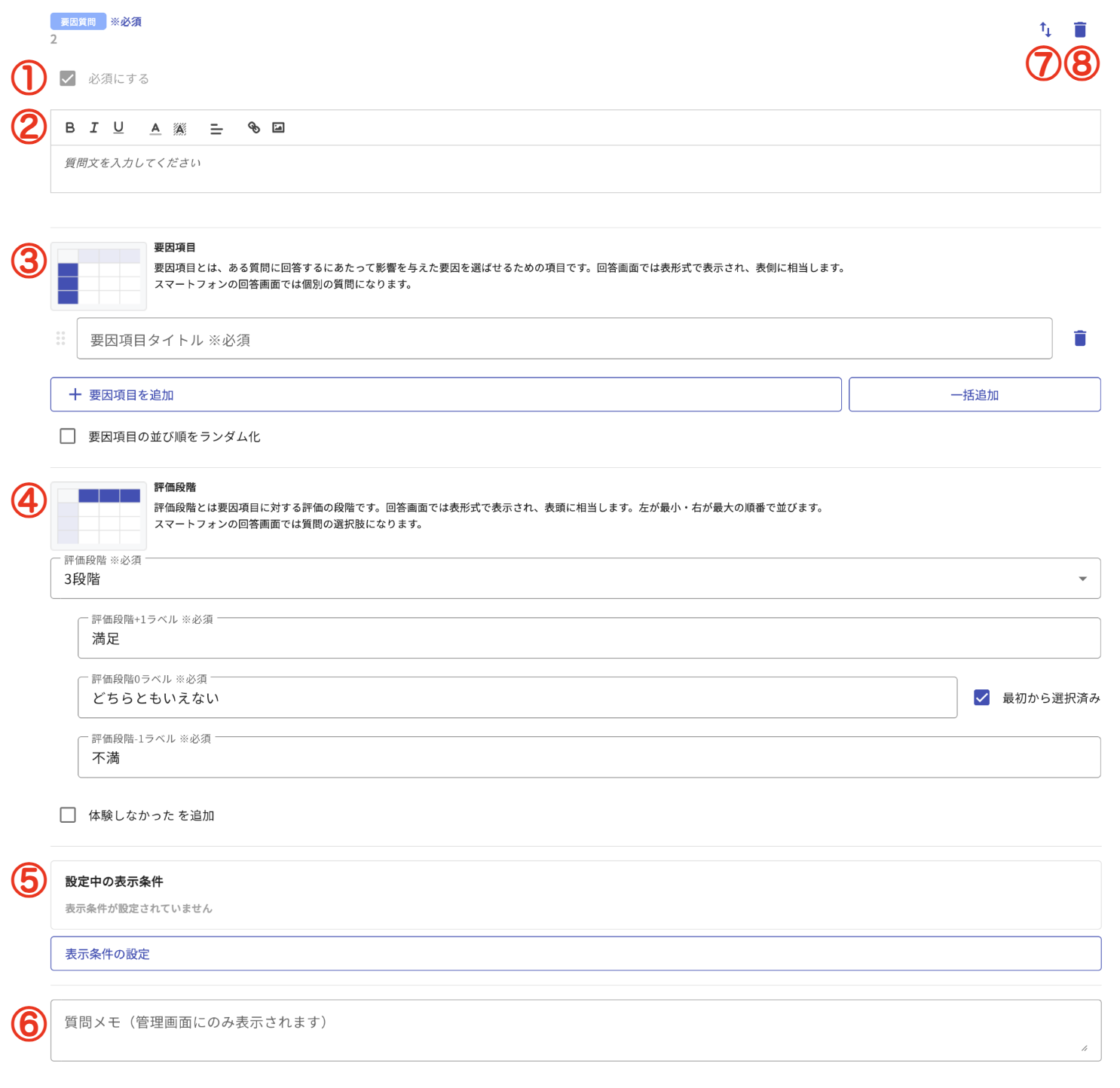Click the text alignment icon
This screenshot has height=1088, width=1120.
tap(216, 128)
